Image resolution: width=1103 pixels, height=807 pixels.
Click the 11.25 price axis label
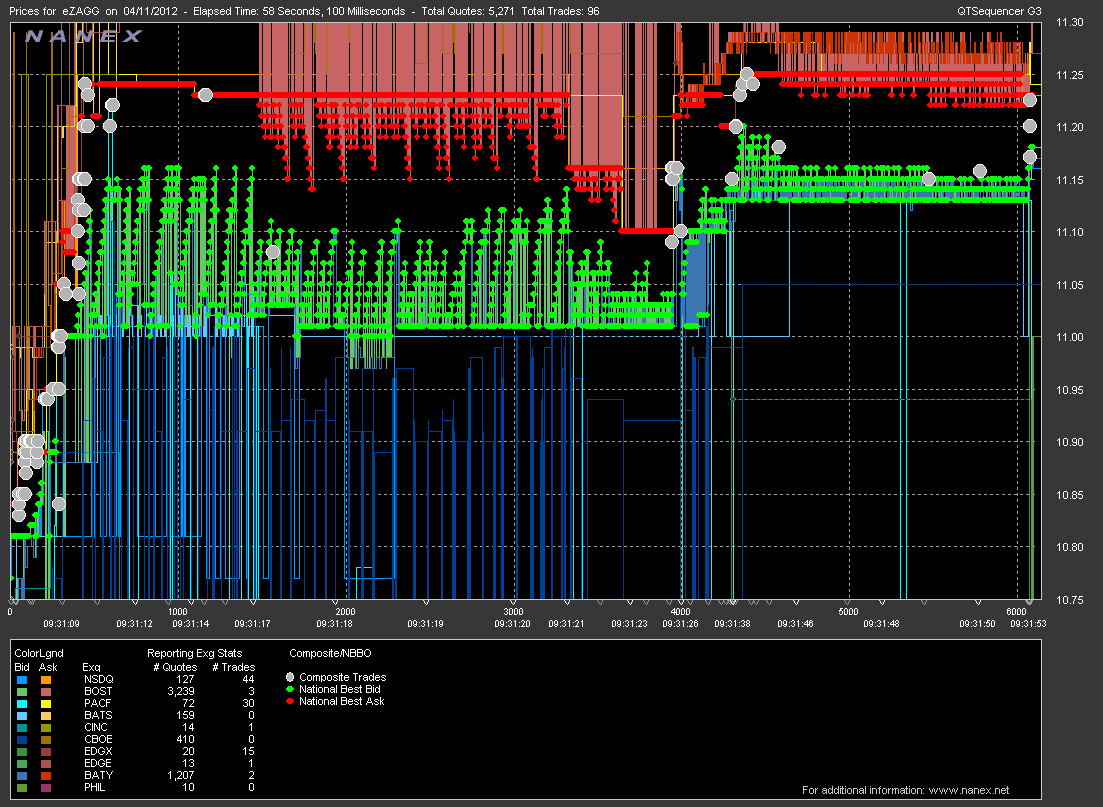coord(1069,75)
